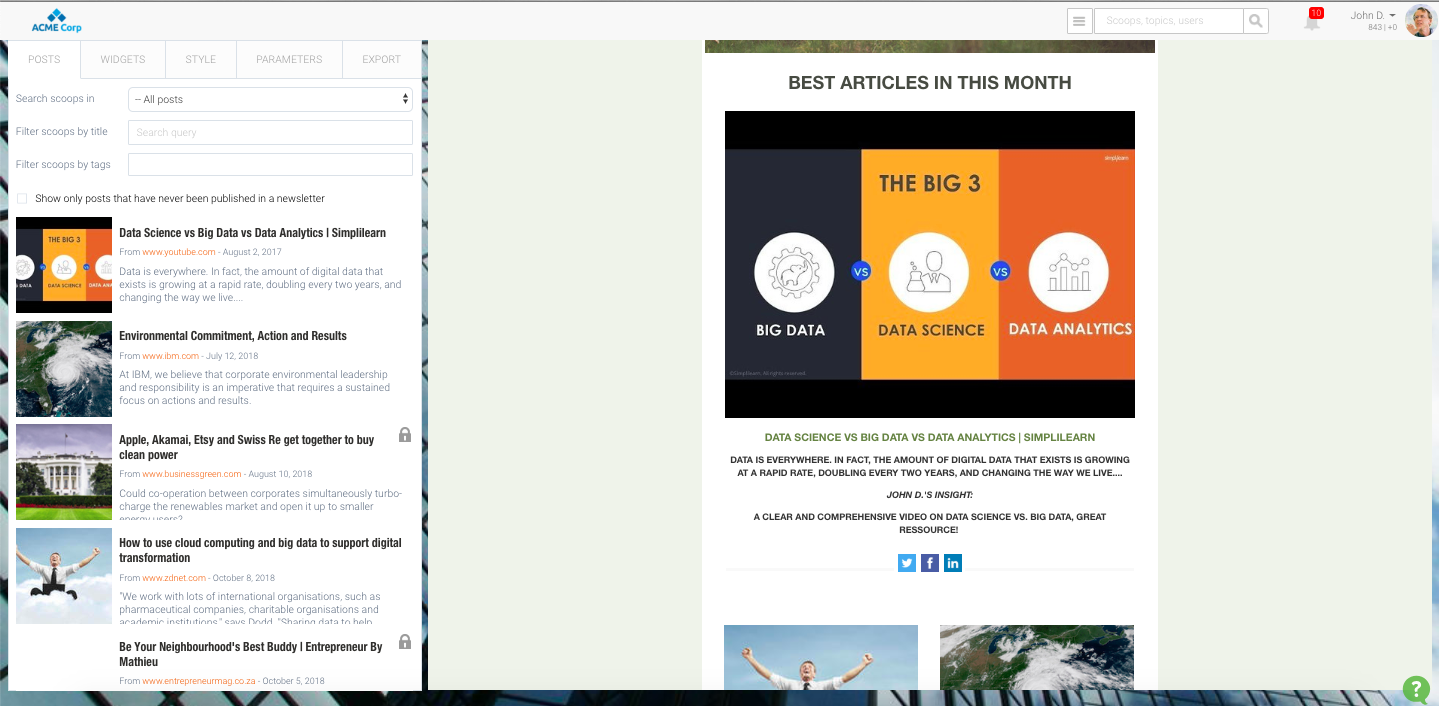
Task: Switch to the Parameters tab
Action: (289, 59)
